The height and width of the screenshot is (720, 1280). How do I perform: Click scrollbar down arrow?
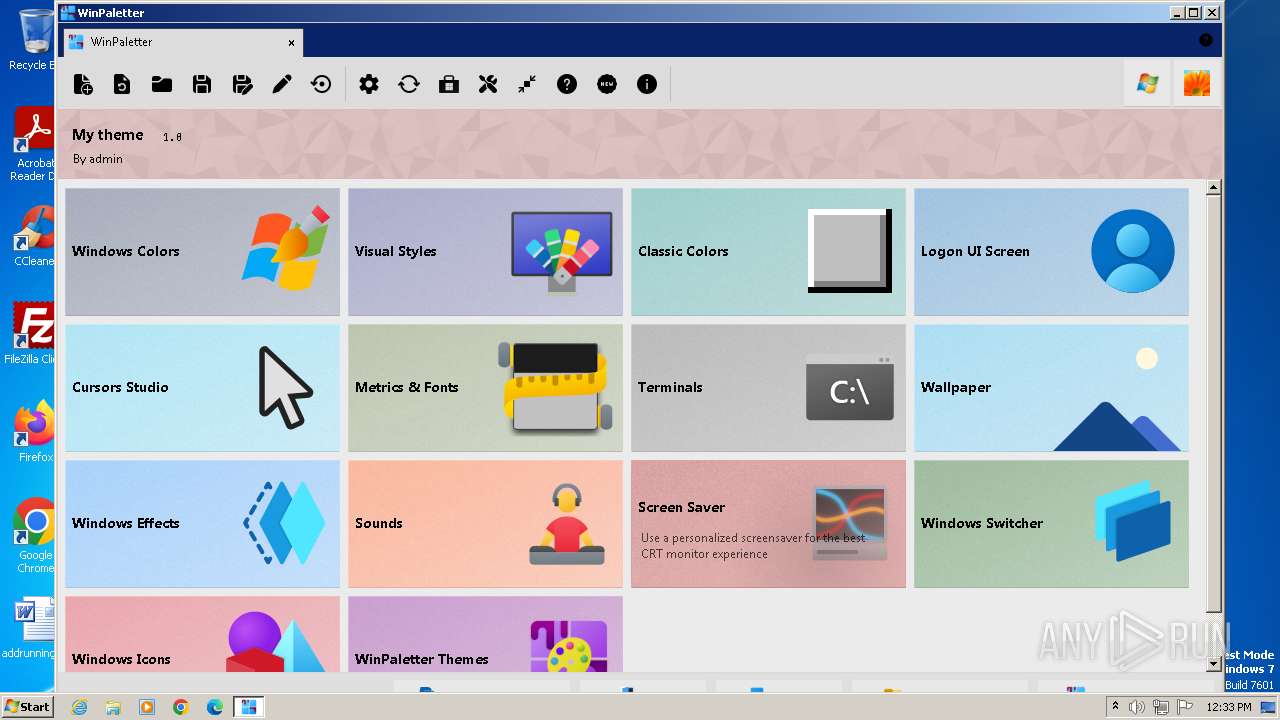click(x=1214, y=664)
